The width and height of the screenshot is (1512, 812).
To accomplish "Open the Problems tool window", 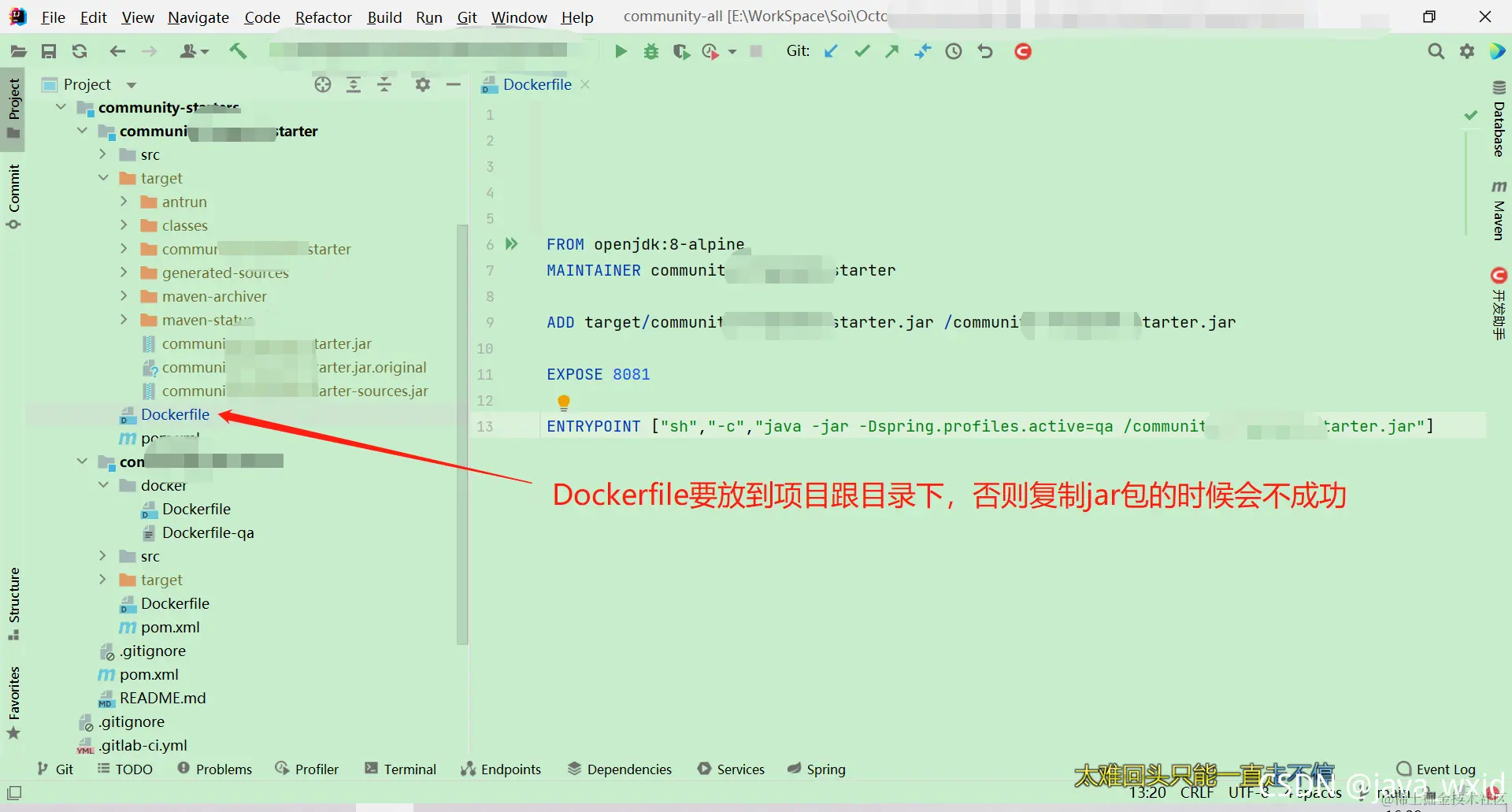I will (x=214, y=769).
